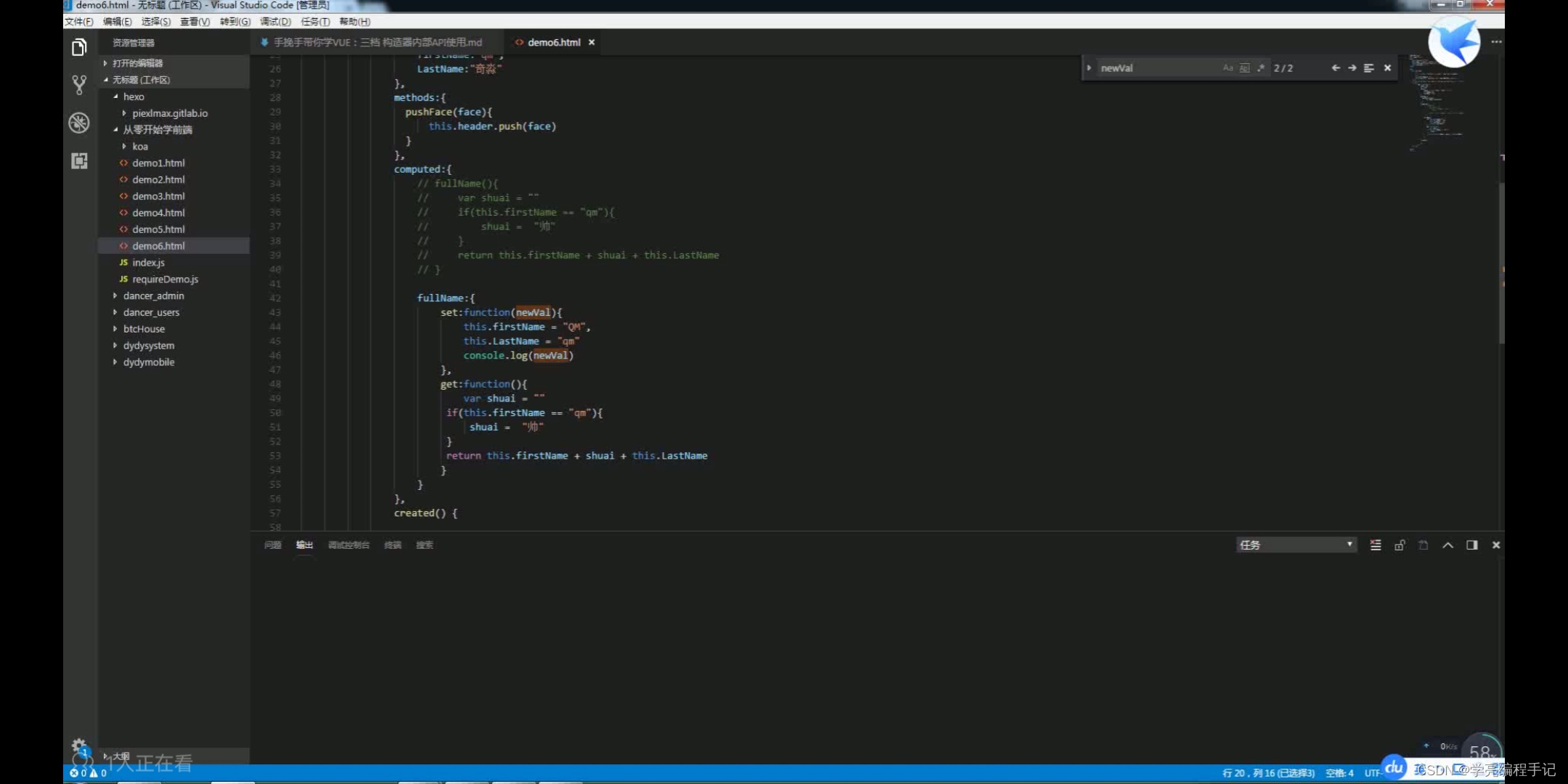This screenshot has height=784, width=1568.
Task: Open the Extensions view
Action: 79,160
